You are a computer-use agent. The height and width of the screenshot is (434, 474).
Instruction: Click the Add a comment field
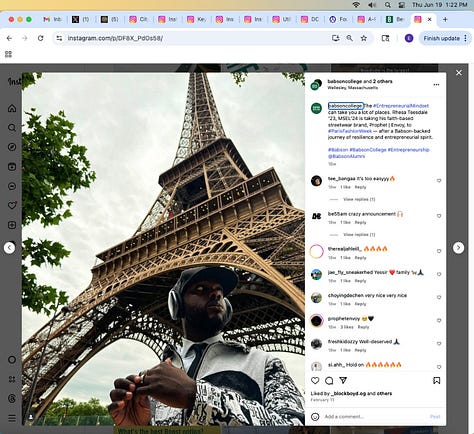(x=375, y=417)
